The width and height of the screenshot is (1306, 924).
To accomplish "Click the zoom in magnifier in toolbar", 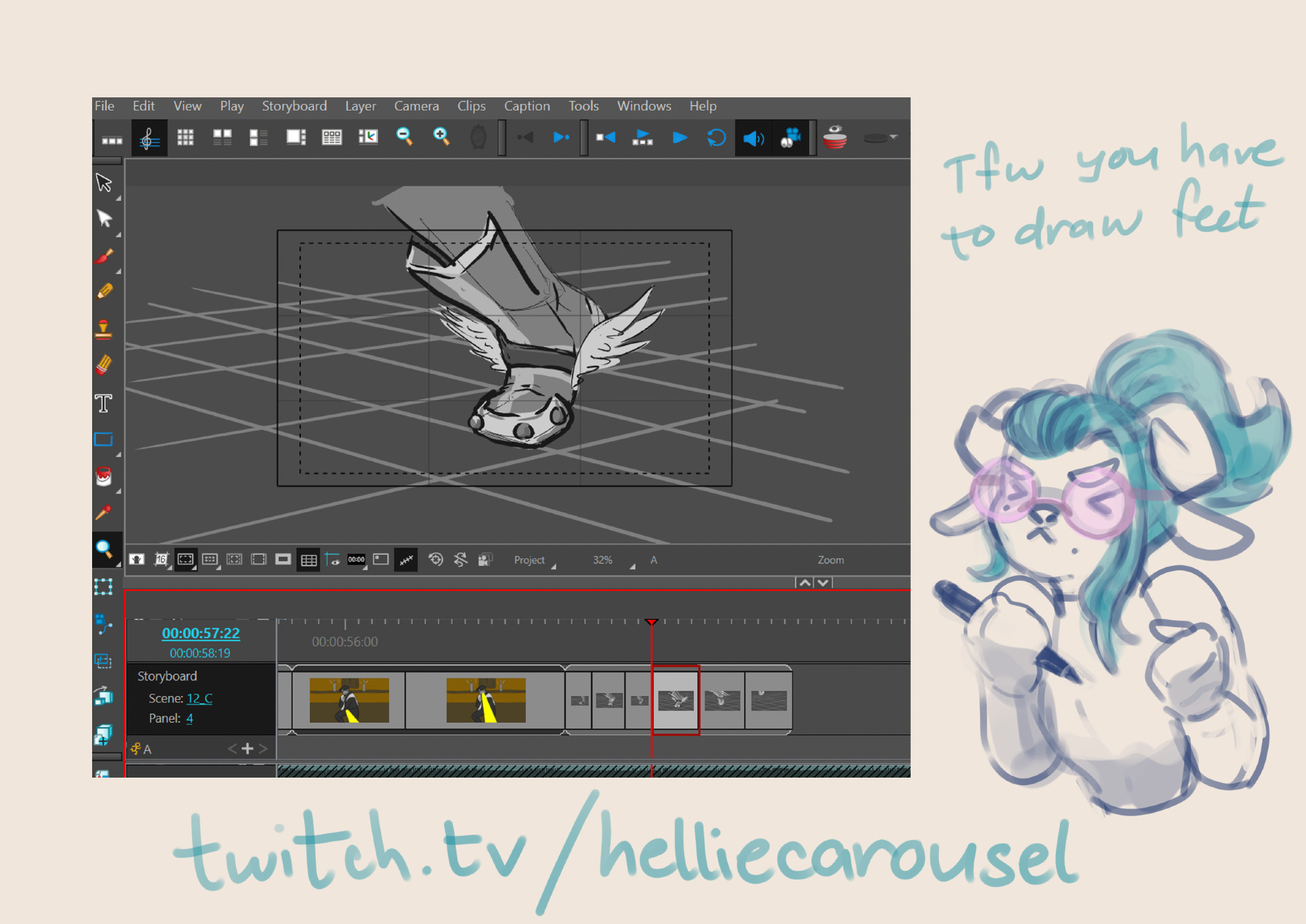I will click(441, 137).
